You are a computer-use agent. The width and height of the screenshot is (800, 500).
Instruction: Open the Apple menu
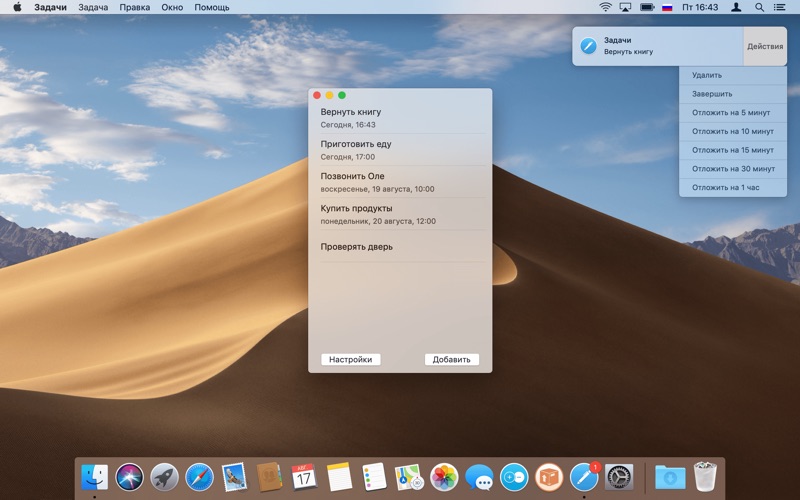click(17, 7)
